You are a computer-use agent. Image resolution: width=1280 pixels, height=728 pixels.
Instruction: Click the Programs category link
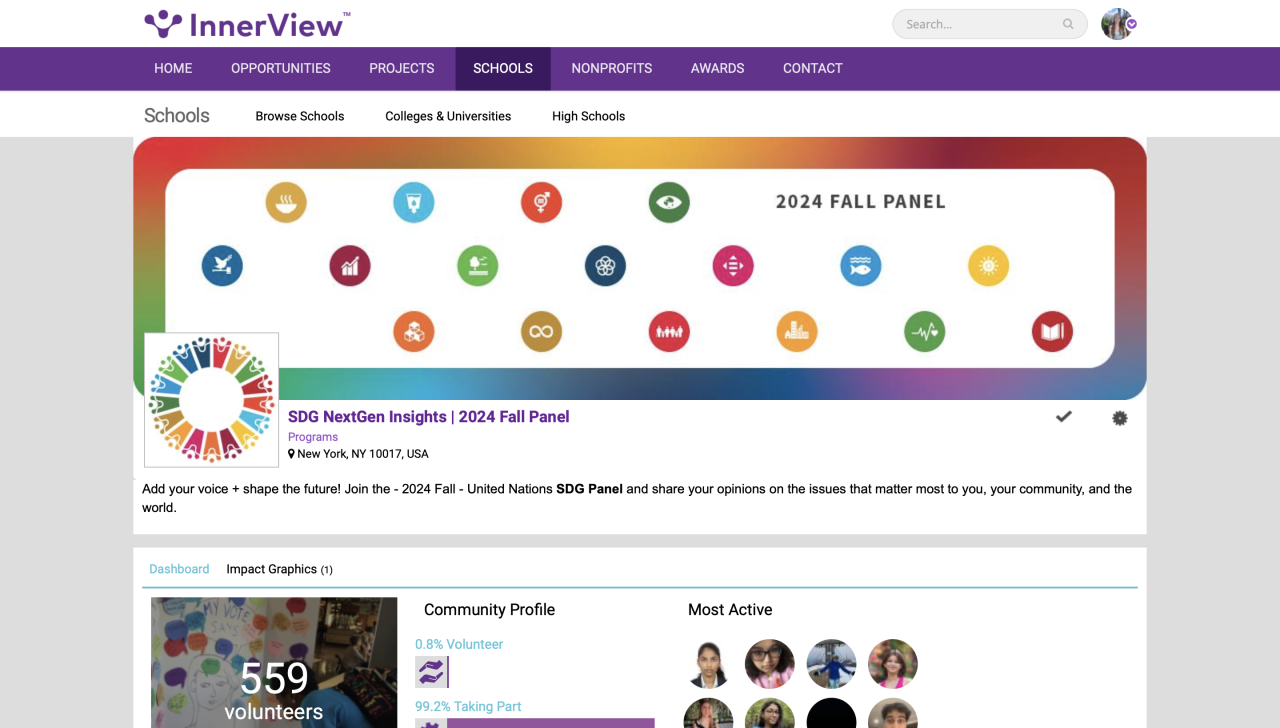[x=313, y=437]
